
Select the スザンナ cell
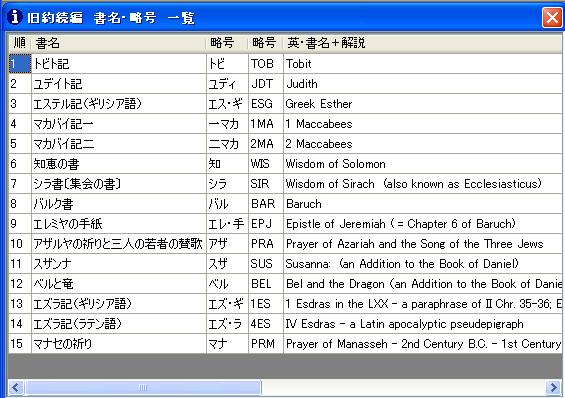pyautogui.click(x=119, y=264)
